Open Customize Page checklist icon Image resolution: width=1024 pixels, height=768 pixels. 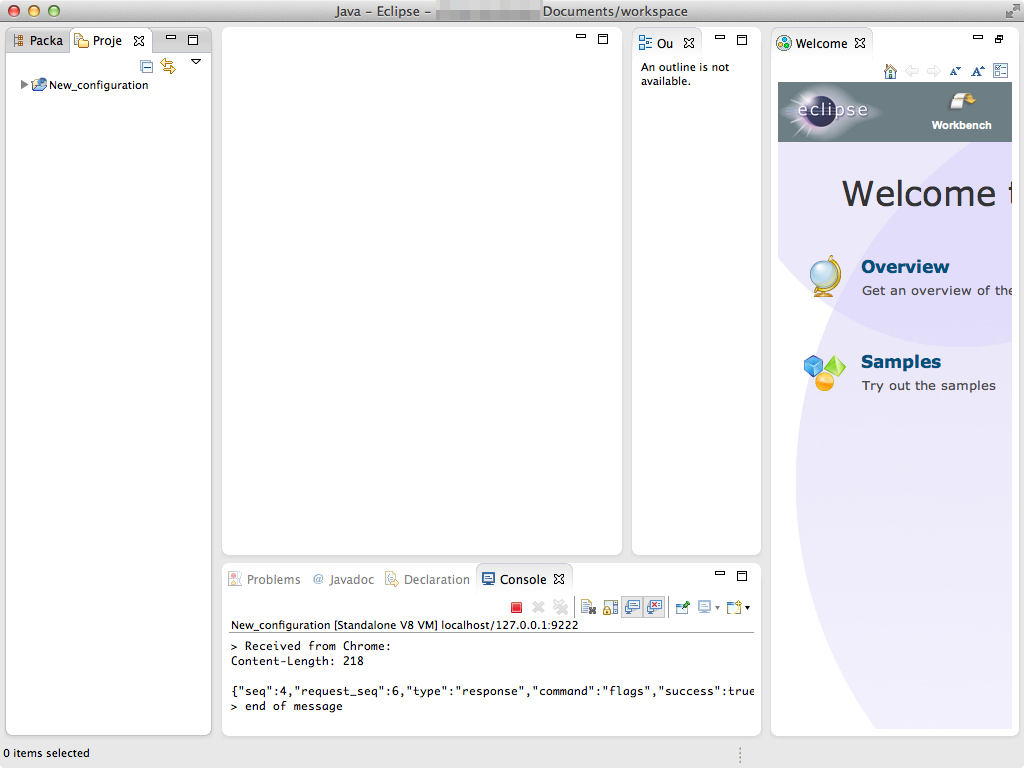pos(1000,71)
